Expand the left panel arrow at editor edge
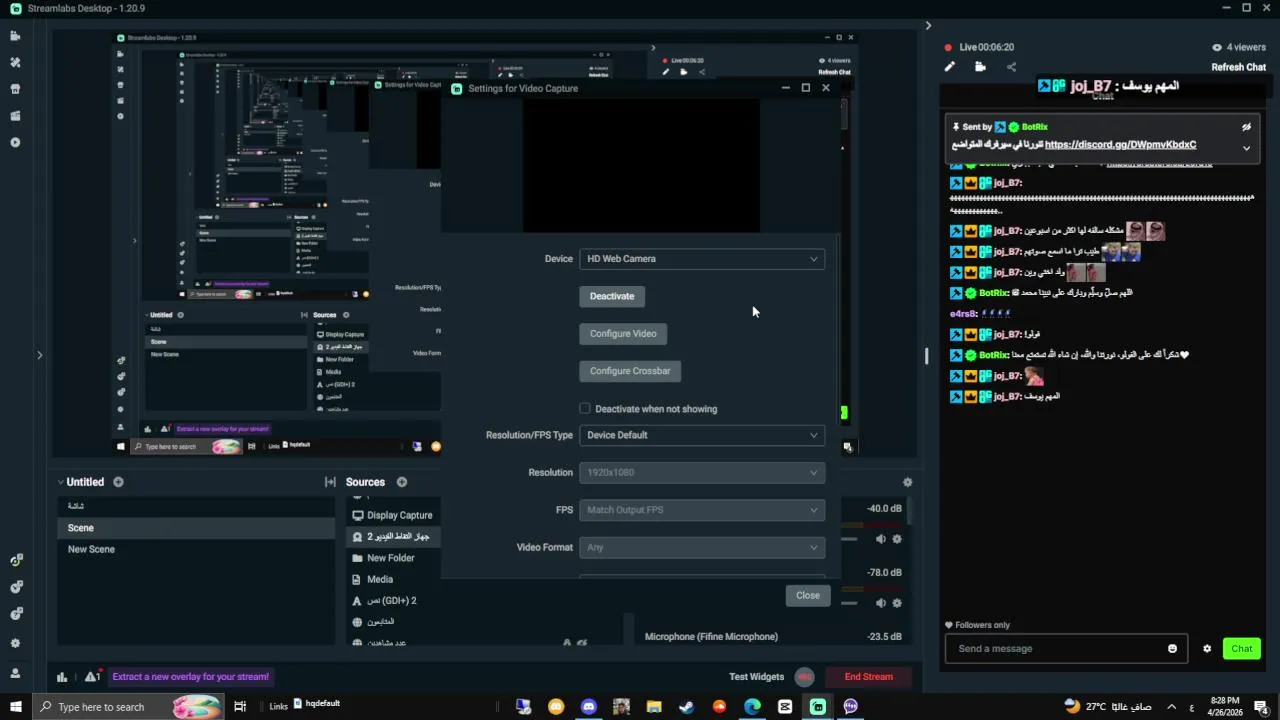Viewport: 1280px width, 720px height. pos(40,354)
